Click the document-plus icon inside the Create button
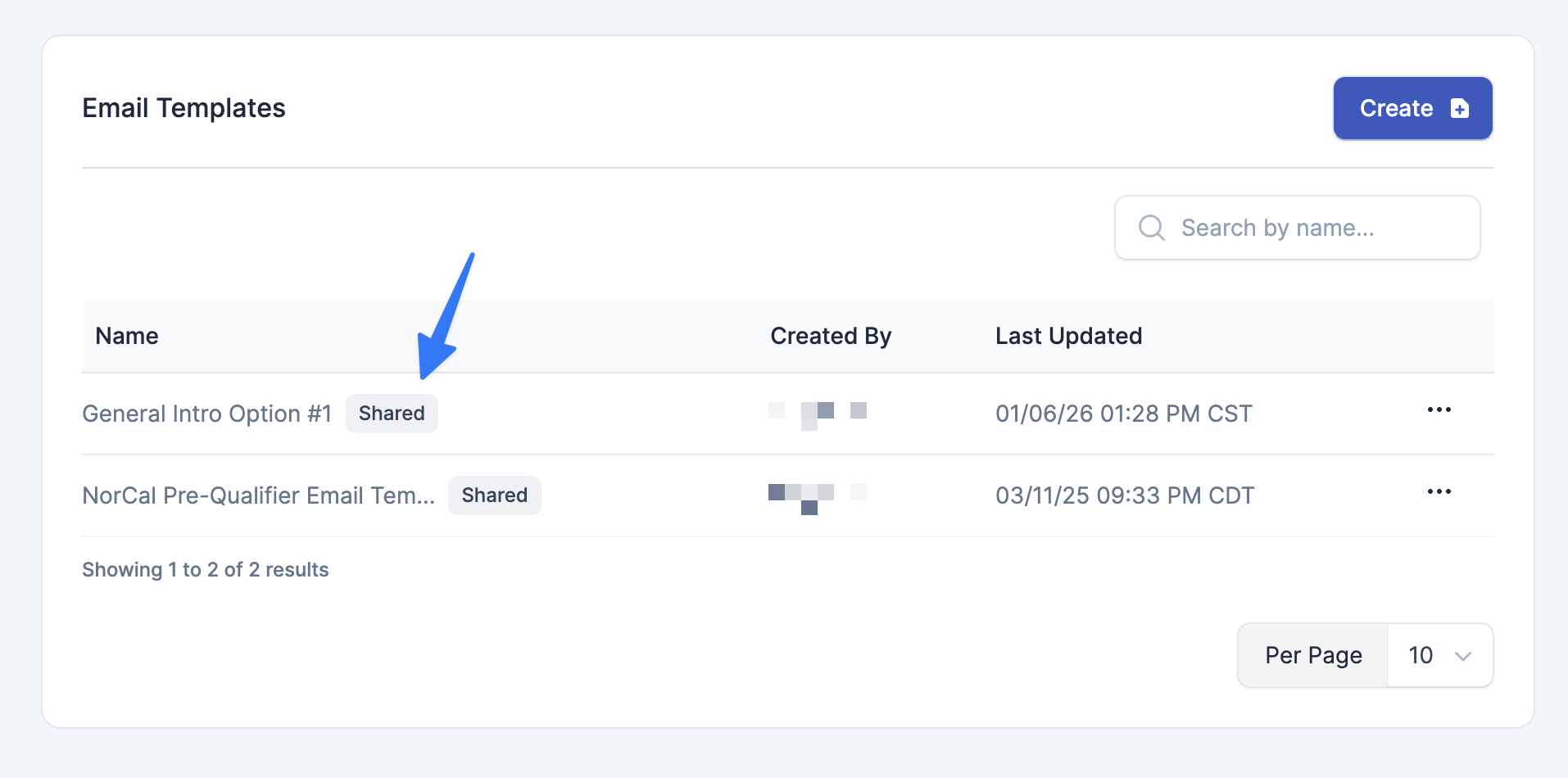This screenshot has width=1568, height=778. click(x=1460, y=107)
